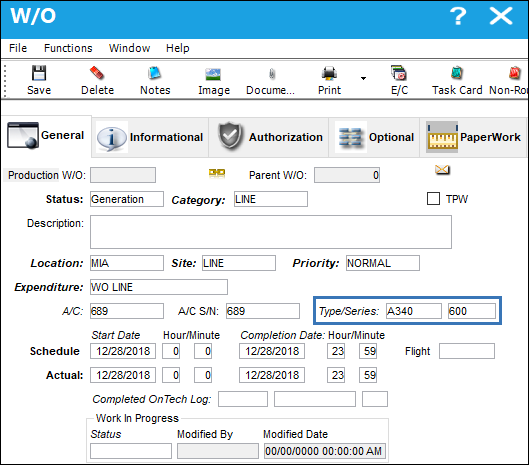Screen dimensions: 529x465
Task: Click the Work In Progress Status field
Action: 131,451
